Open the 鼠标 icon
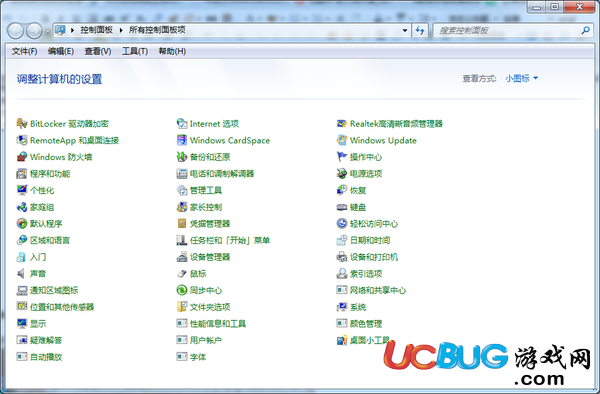This screenshot has width=600, height=394. [x=182, y=274]
